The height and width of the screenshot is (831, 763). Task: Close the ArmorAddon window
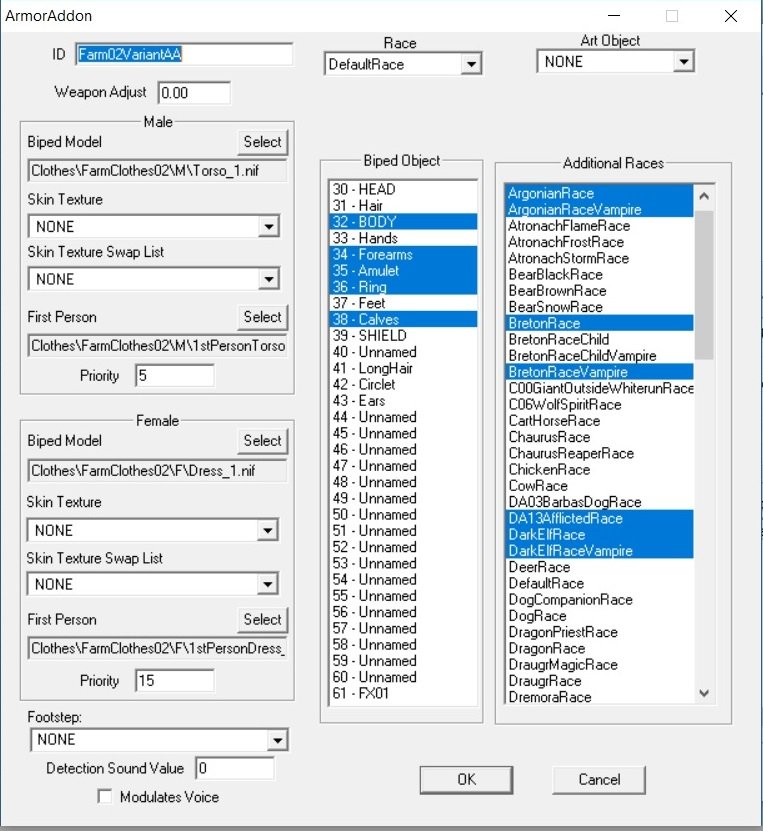(731, 16)
